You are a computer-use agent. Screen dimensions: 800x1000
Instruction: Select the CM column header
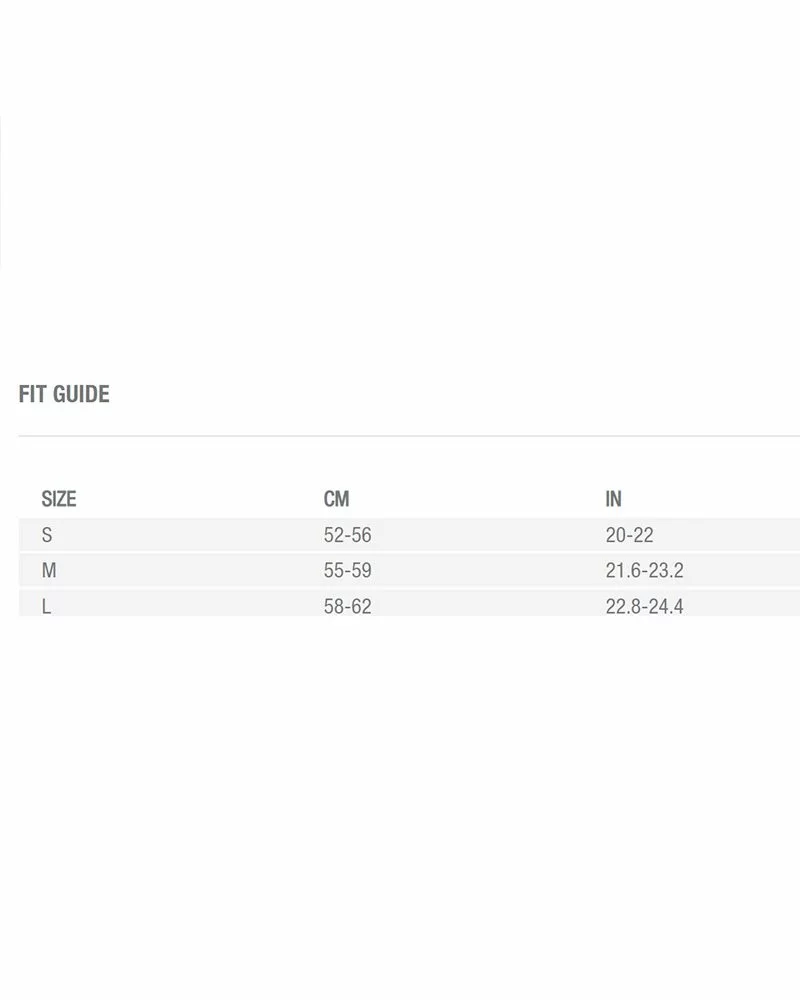(336, 498)
